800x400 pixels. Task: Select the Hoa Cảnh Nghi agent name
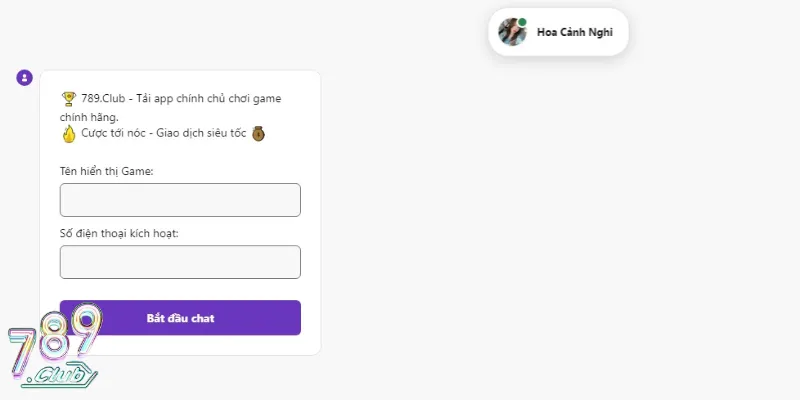point(575,32)
